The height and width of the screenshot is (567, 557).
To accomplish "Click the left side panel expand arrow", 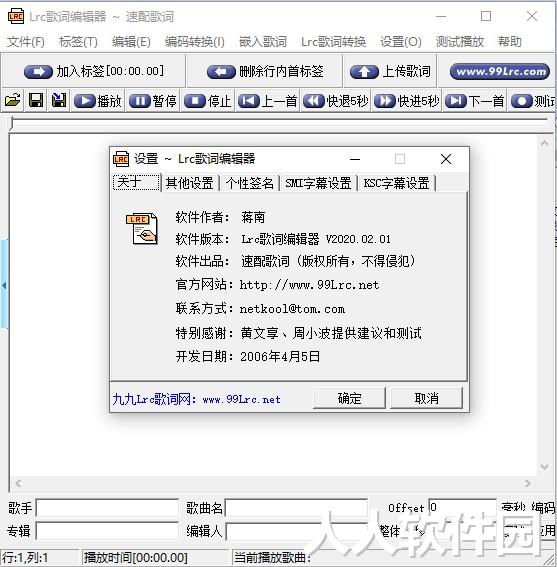I will [x=4, y=285].
